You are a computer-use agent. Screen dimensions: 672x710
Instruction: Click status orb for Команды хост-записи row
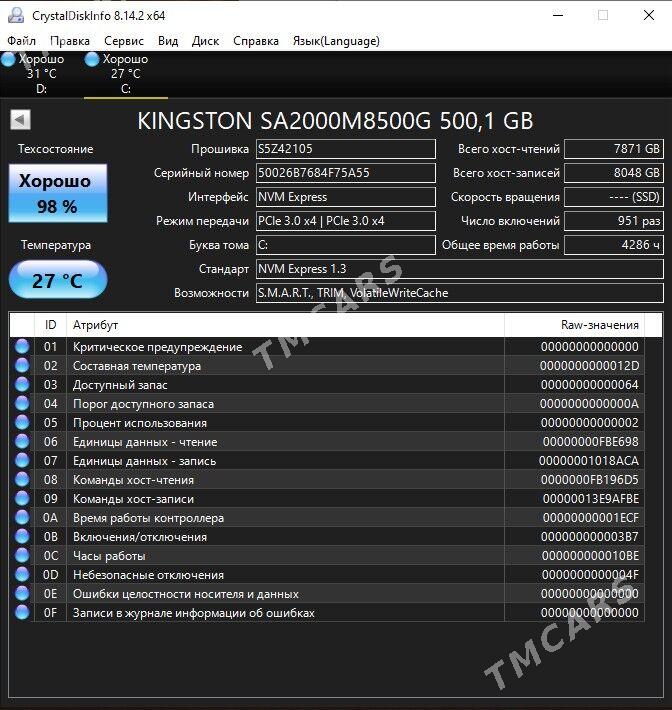click(22, 499)
